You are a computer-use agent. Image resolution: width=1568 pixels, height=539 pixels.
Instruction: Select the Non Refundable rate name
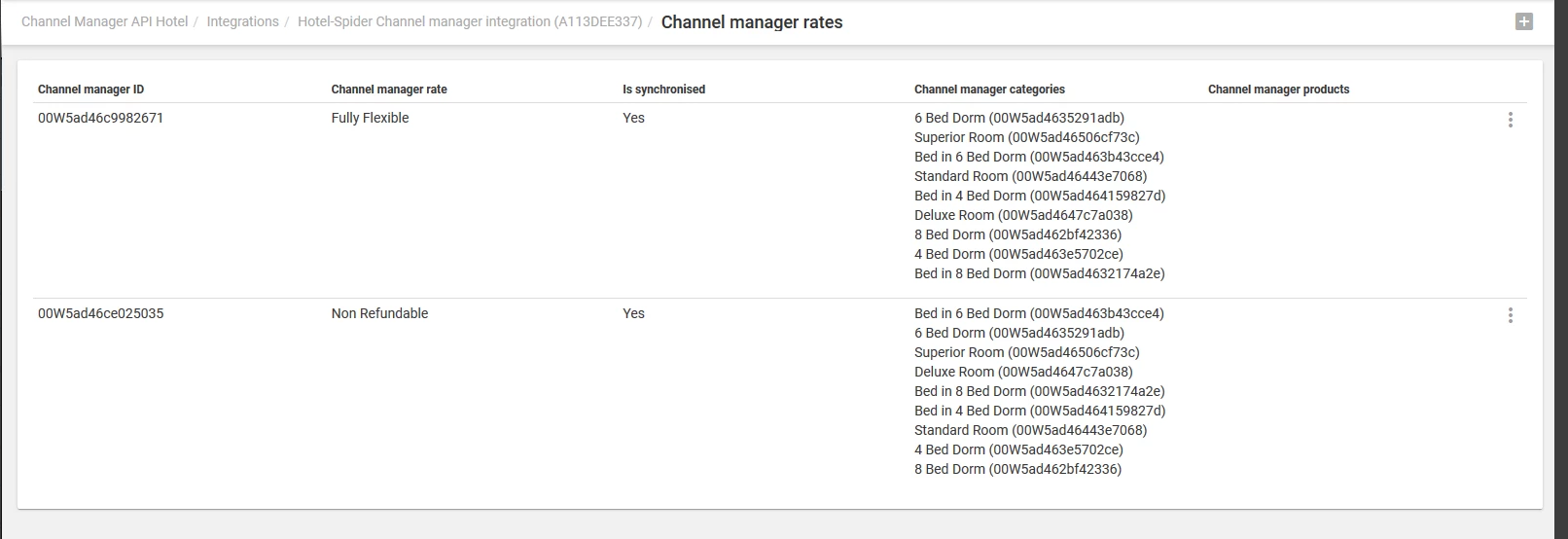[x=379, y=313]
